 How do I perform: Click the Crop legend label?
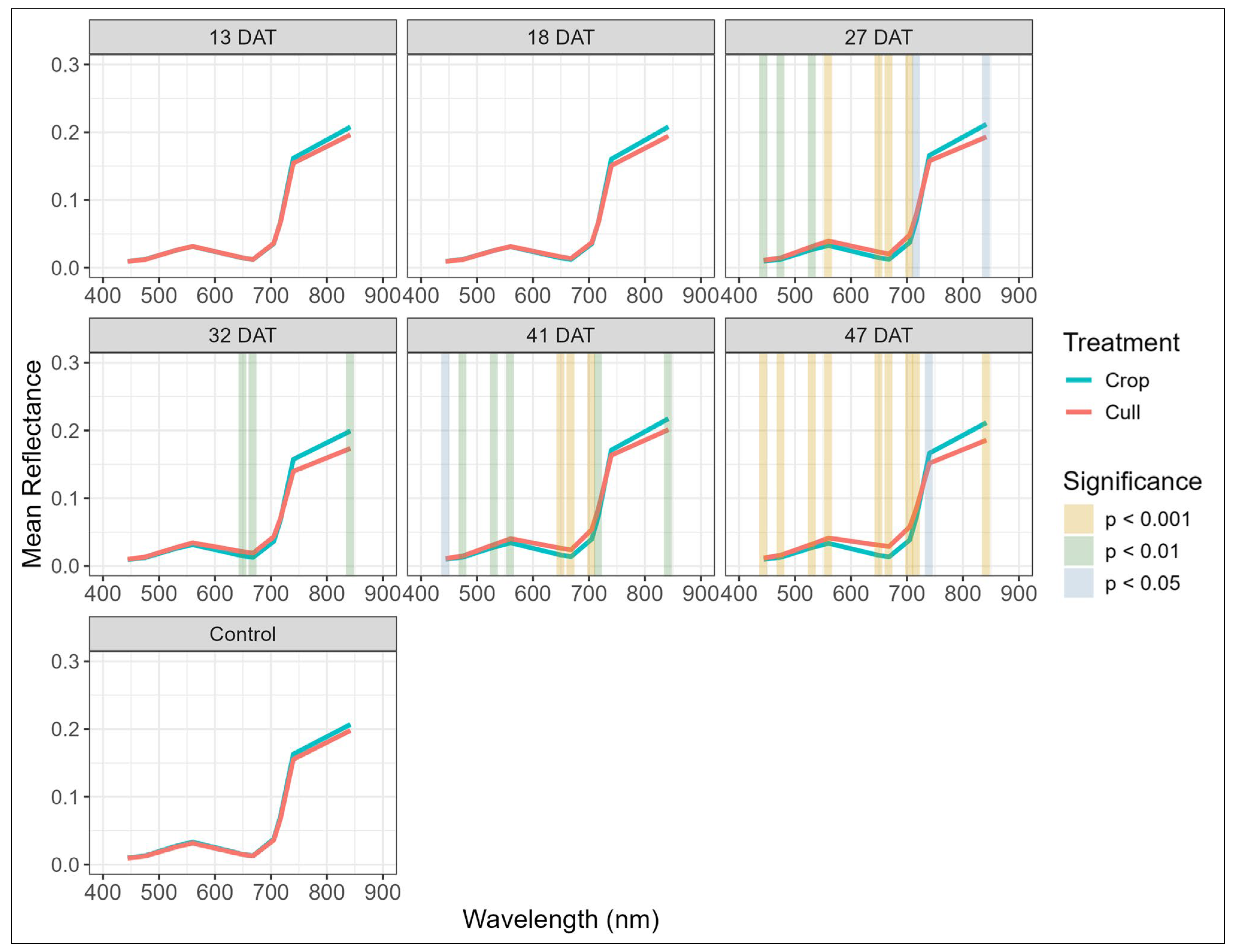click(1127, 381)
